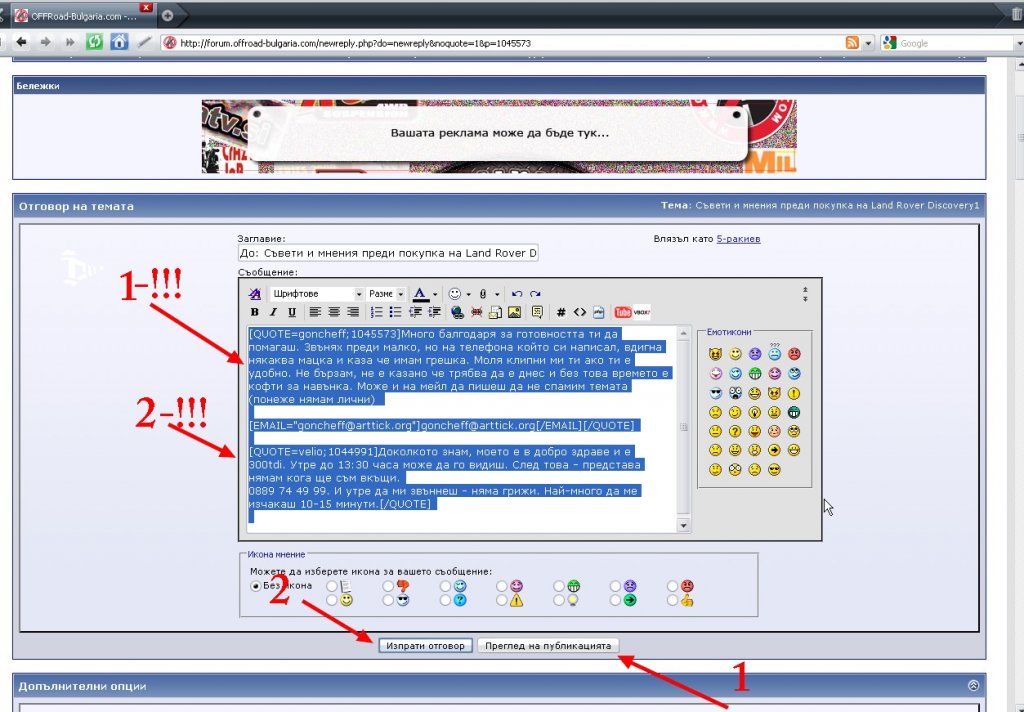Center-align the message text
This screenshot has height=712, width=1024.
[334, 312]
